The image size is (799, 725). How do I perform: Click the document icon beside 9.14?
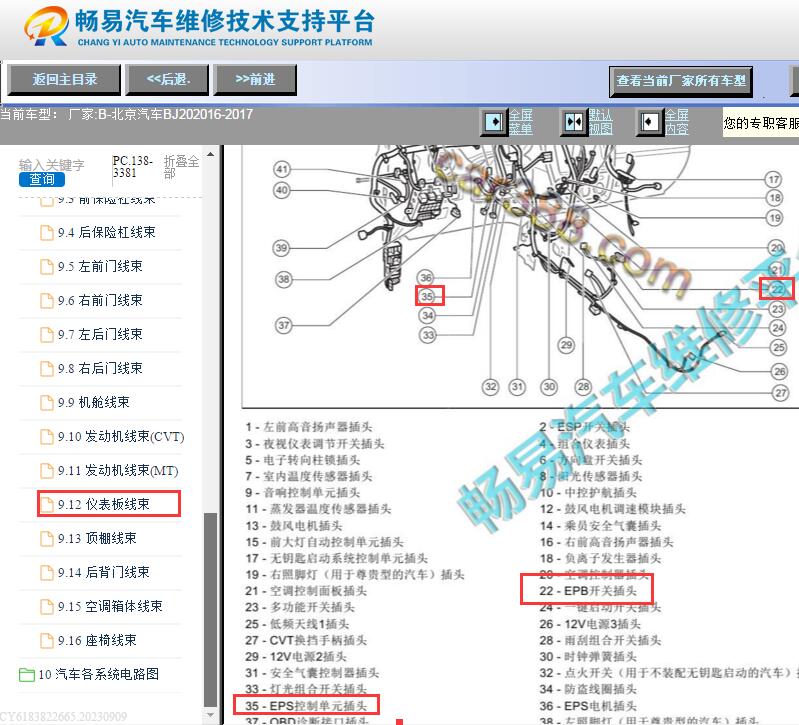click(47, 573)
